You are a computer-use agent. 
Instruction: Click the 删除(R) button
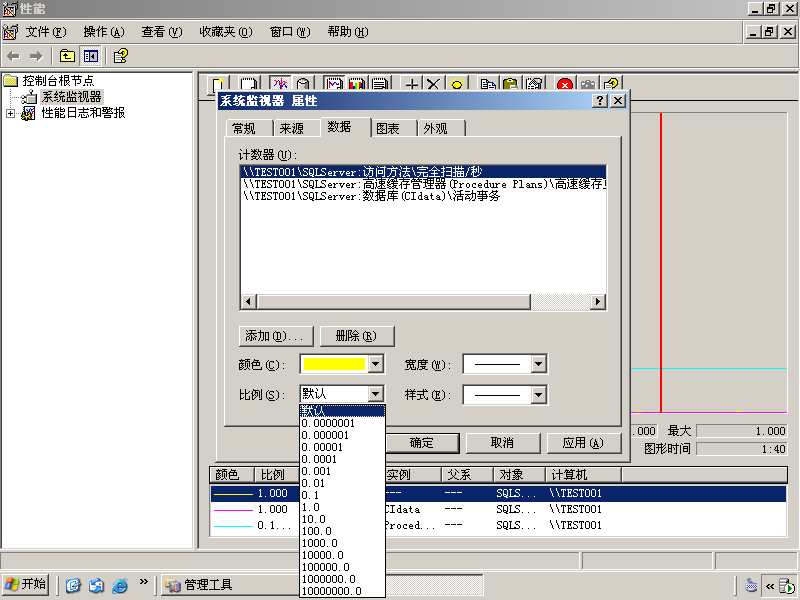click(x=357, y=336)
